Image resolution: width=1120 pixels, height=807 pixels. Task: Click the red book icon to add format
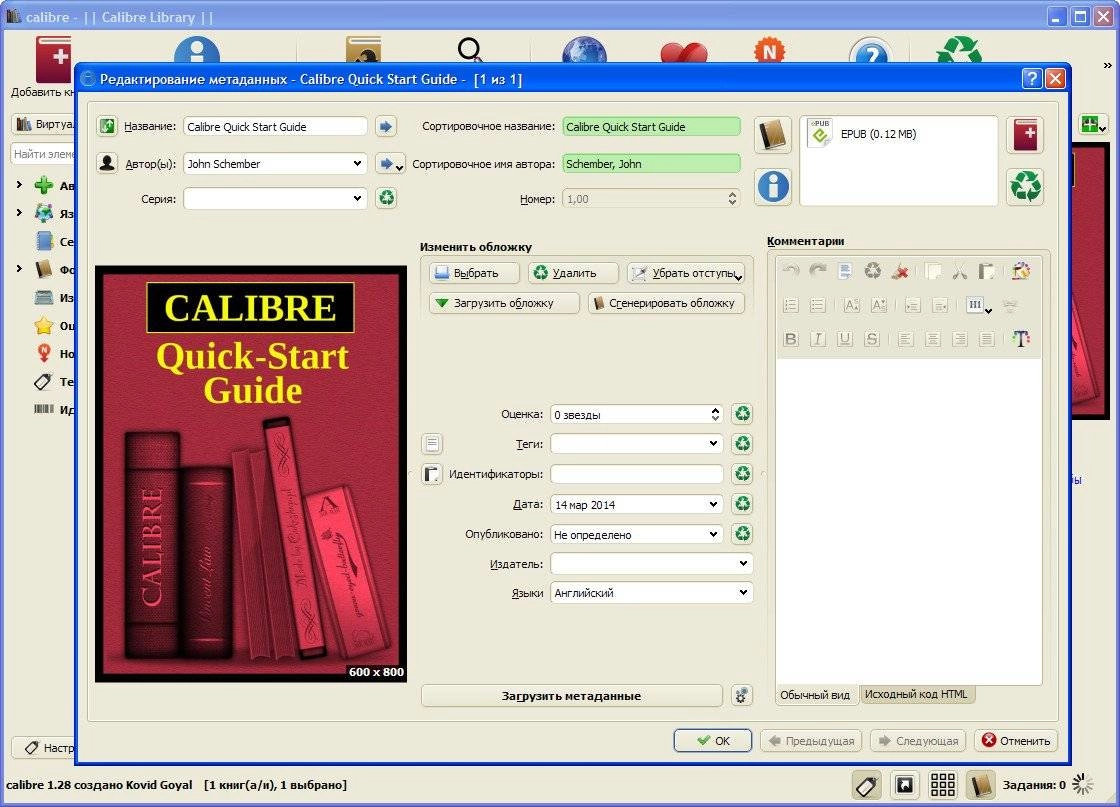coord(1025,134)
